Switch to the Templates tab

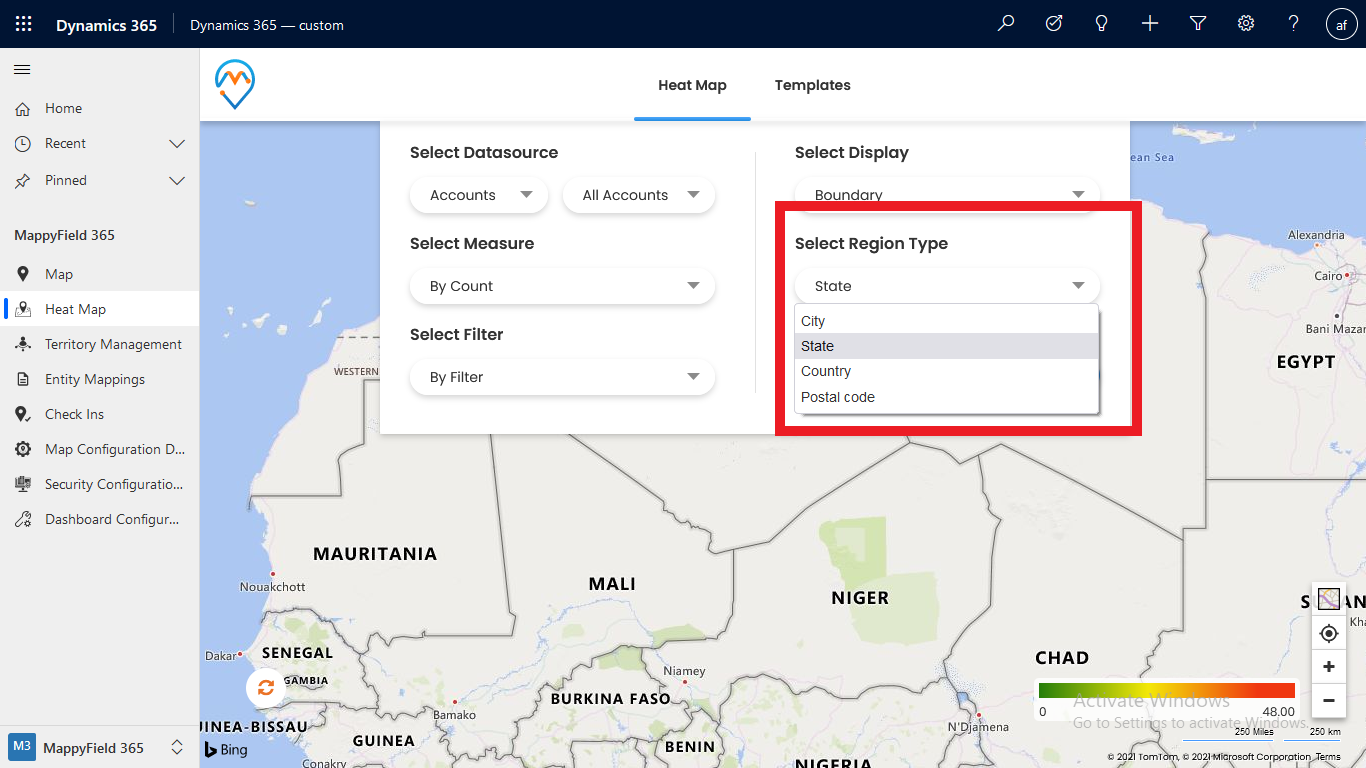pyautogui.click(x=812, y=85)
